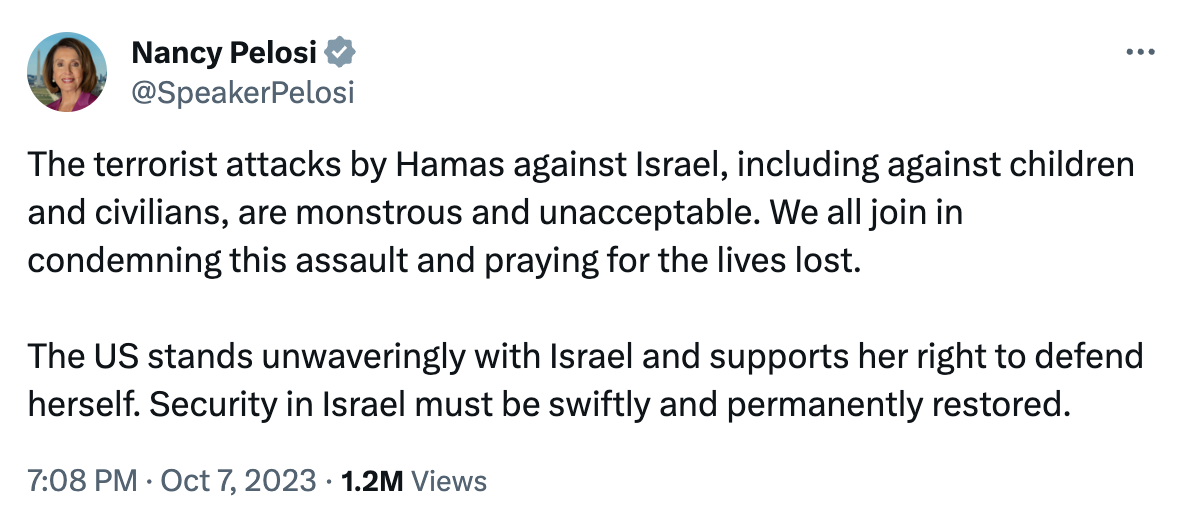Viewport: 1180px width, 514px height.
Task: Click the word "Hamas" in the tweet
Action: (x=442, y=164)
